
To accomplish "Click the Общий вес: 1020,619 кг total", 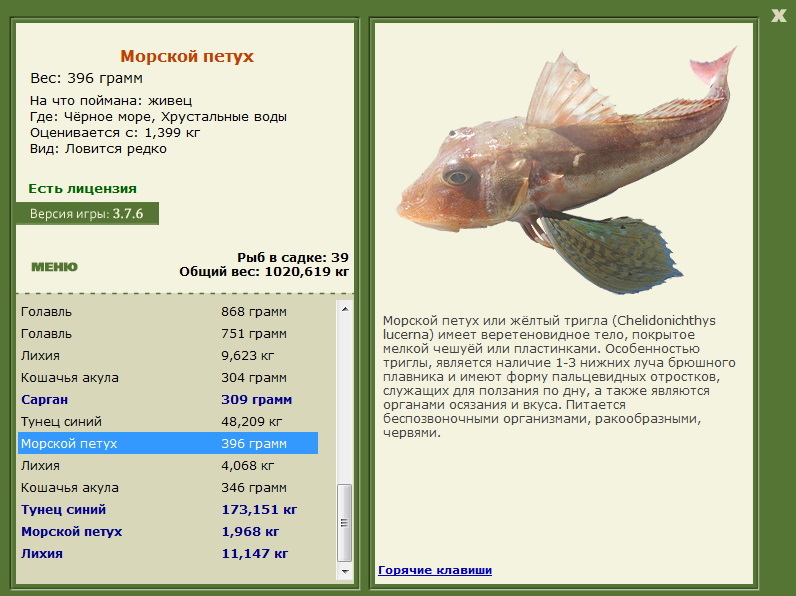I will pos(264,272).
